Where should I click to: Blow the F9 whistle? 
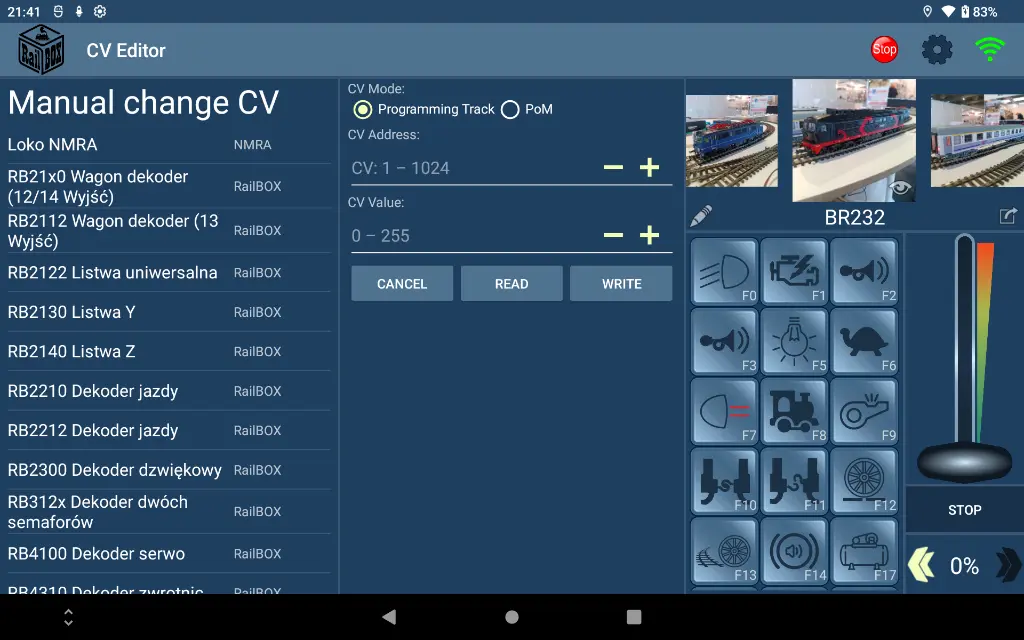pos(864,411)
